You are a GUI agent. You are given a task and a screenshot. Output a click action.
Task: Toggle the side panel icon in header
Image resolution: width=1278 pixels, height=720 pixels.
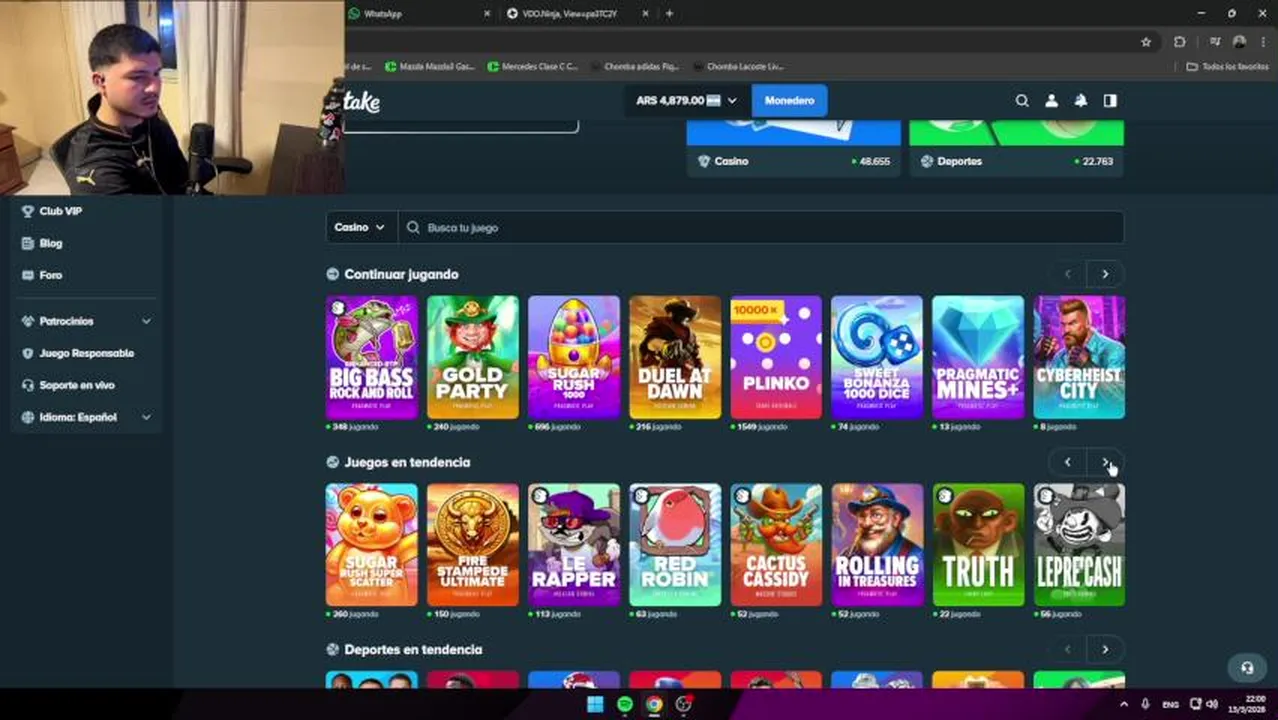(1110, 101)
